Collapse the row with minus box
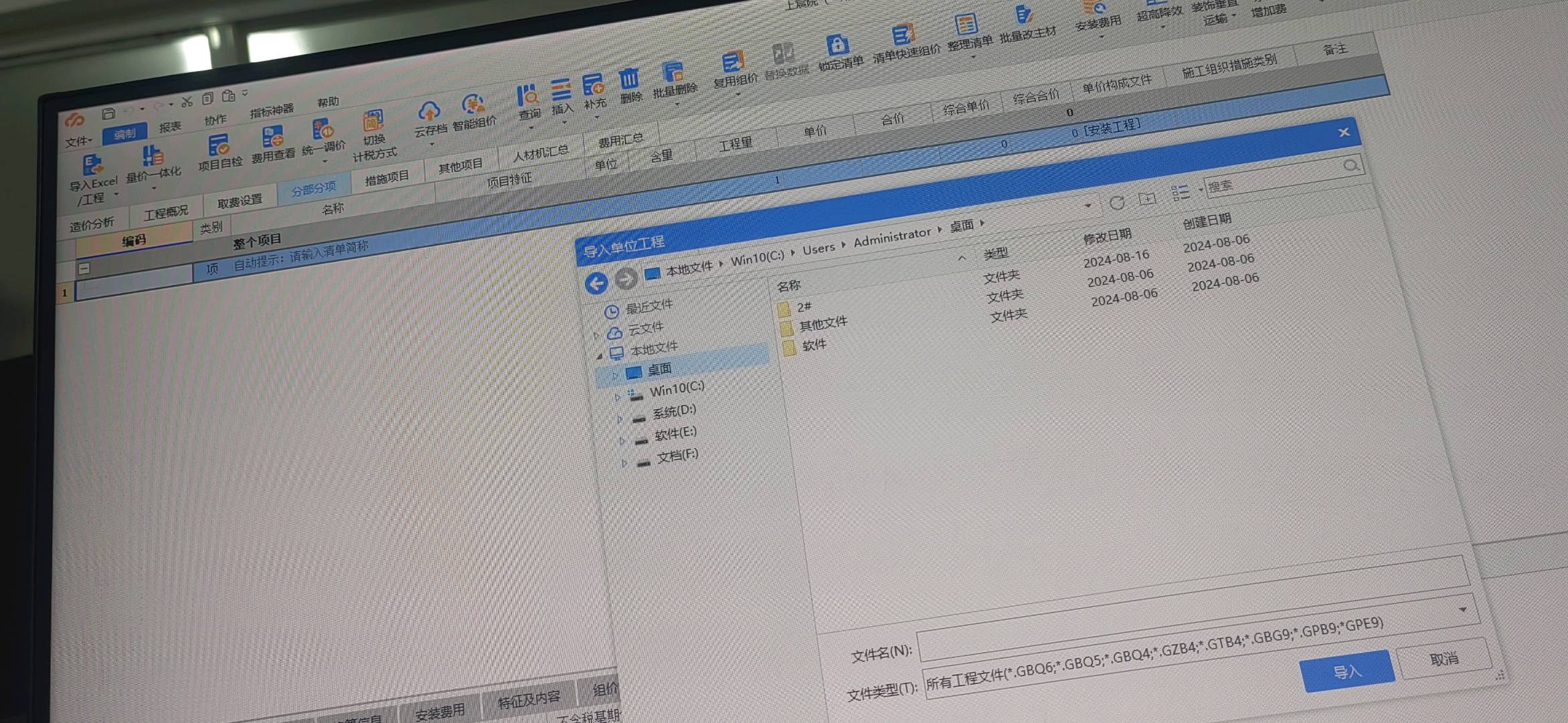The height and width of the screenshot is (723, 1568). [x=84, y=268]
